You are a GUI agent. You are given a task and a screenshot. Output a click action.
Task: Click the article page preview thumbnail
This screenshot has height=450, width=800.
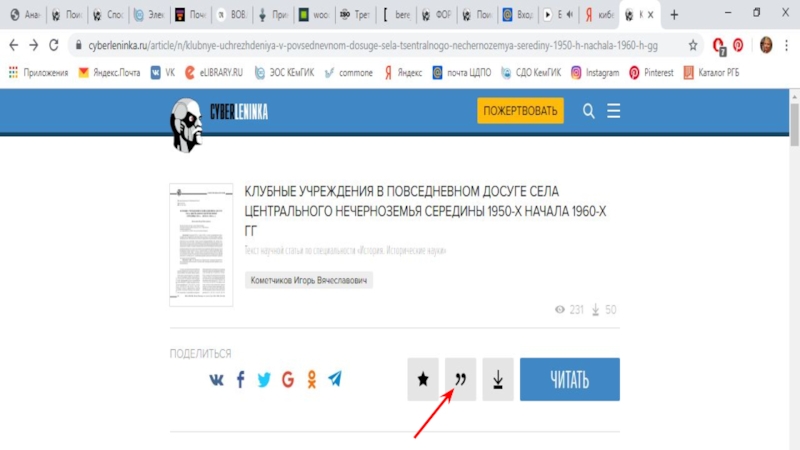click(x=200, y=244)
